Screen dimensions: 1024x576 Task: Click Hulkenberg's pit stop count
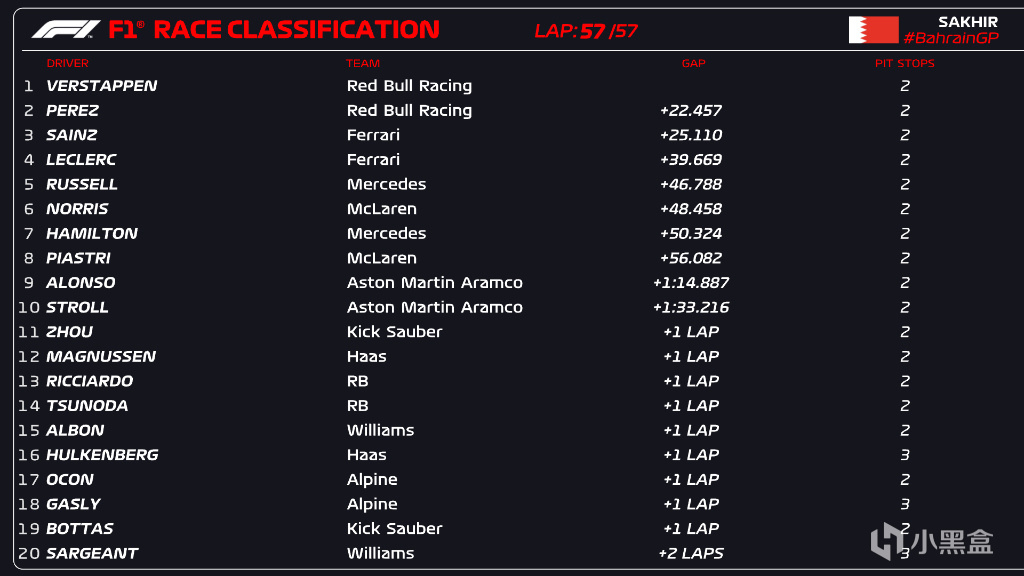[x=904, y=455]
